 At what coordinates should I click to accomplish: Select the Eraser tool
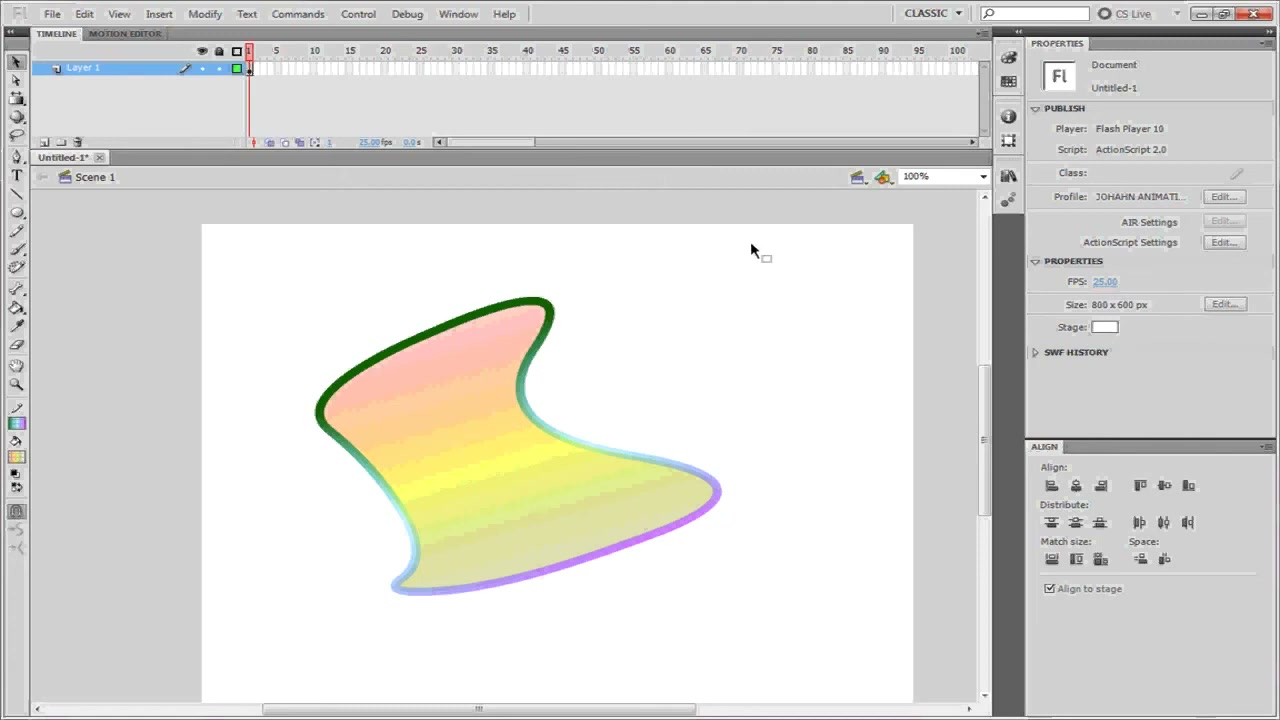(16, 345)
